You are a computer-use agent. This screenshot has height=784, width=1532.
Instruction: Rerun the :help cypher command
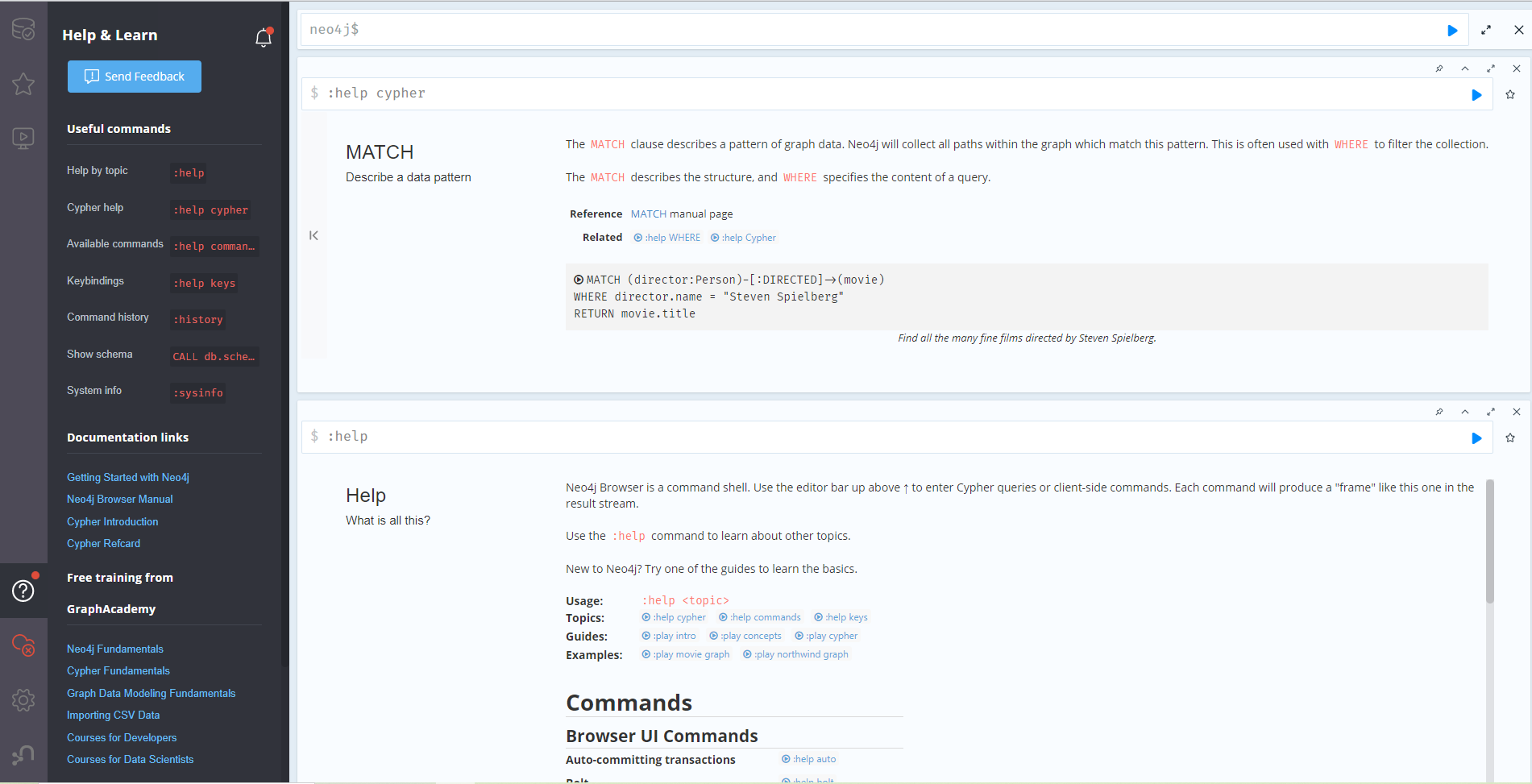click(1476, 95)
